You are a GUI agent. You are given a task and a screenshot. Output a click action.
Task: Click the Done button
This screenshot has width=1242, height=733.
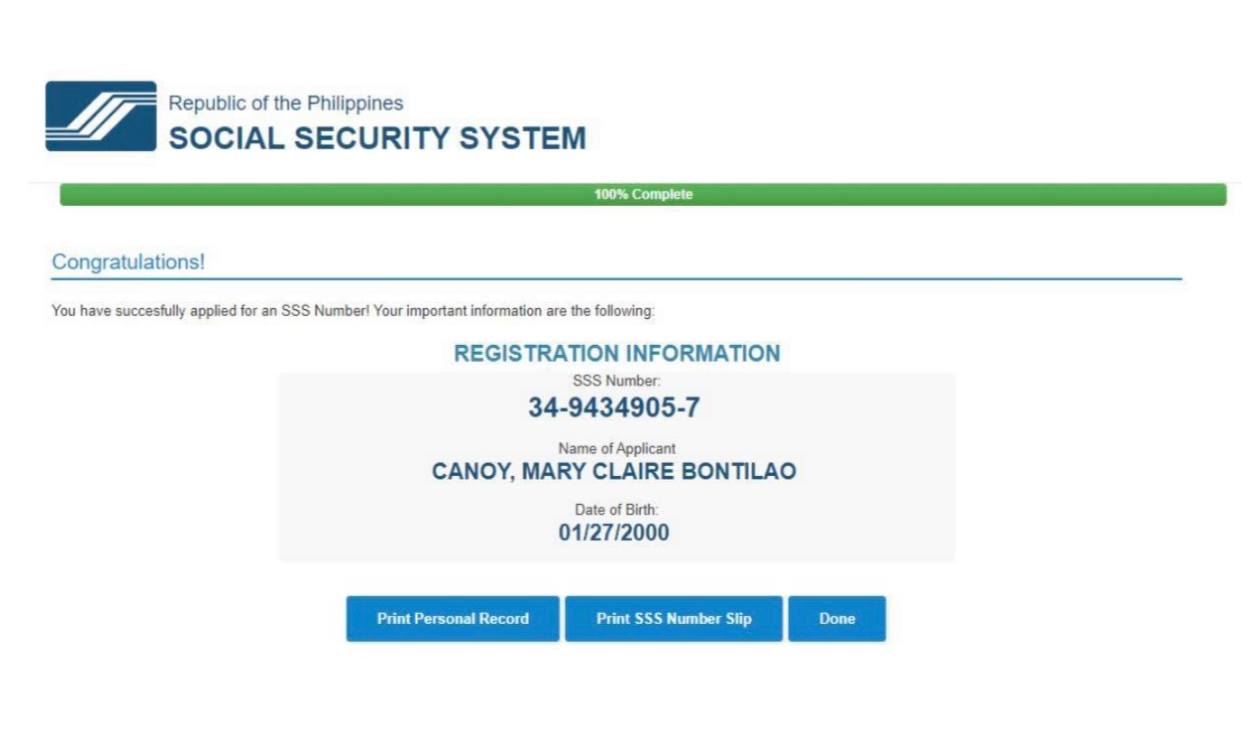(837, 619)
